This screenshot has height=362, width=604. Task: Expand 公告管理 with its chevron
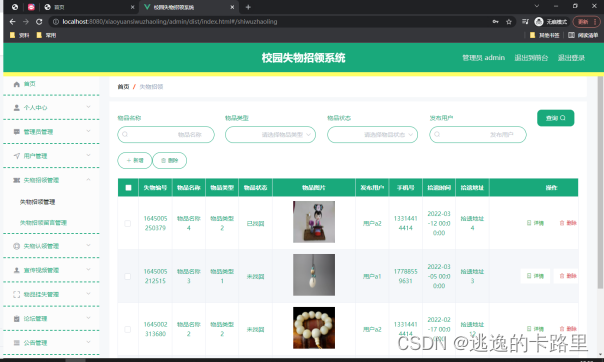(x=88, y=342)
